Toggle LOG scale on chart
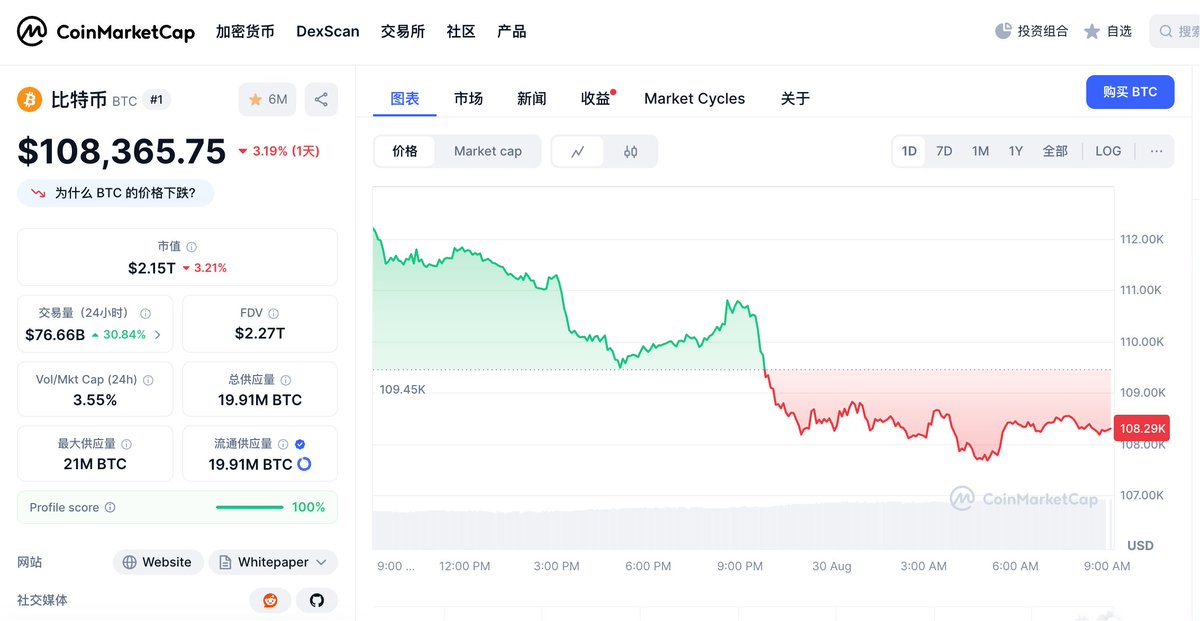The image size is (1200, 621). tap(1108, 151)
